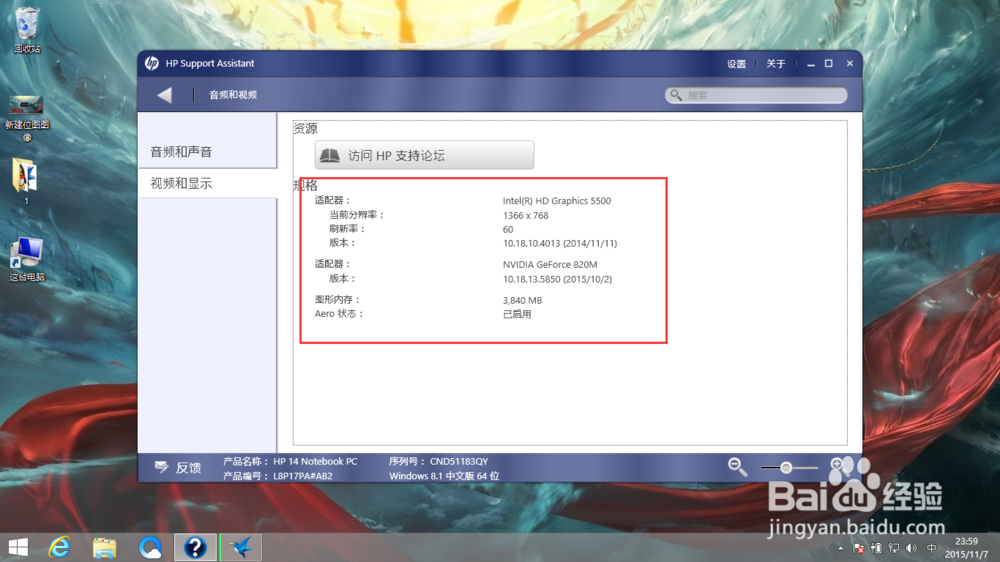Focus the 搜索 search field

[756, 95]
